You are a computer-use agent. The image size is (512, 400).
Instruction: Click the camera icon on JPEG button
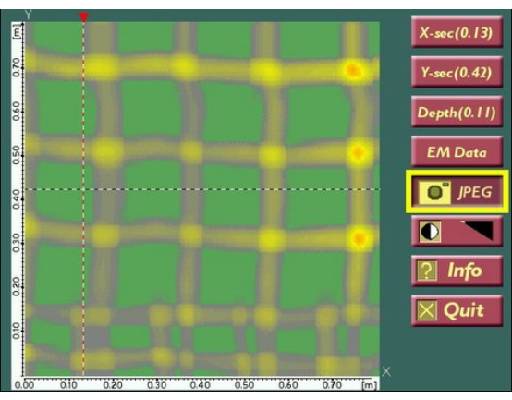click(x=434, y=192)
